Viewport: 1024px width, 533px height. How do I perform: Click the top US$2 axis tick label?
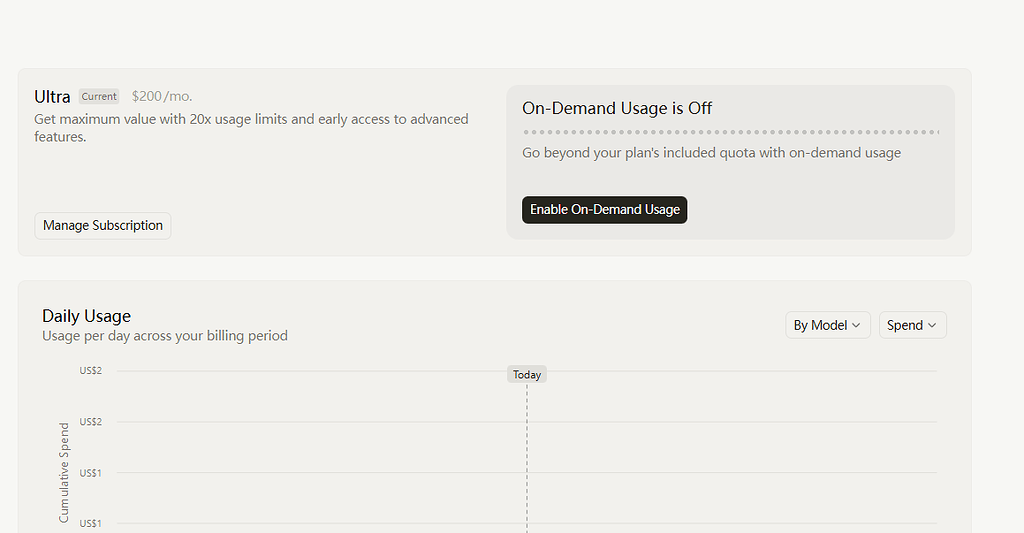pyautogui.click(x=91, y=370)
